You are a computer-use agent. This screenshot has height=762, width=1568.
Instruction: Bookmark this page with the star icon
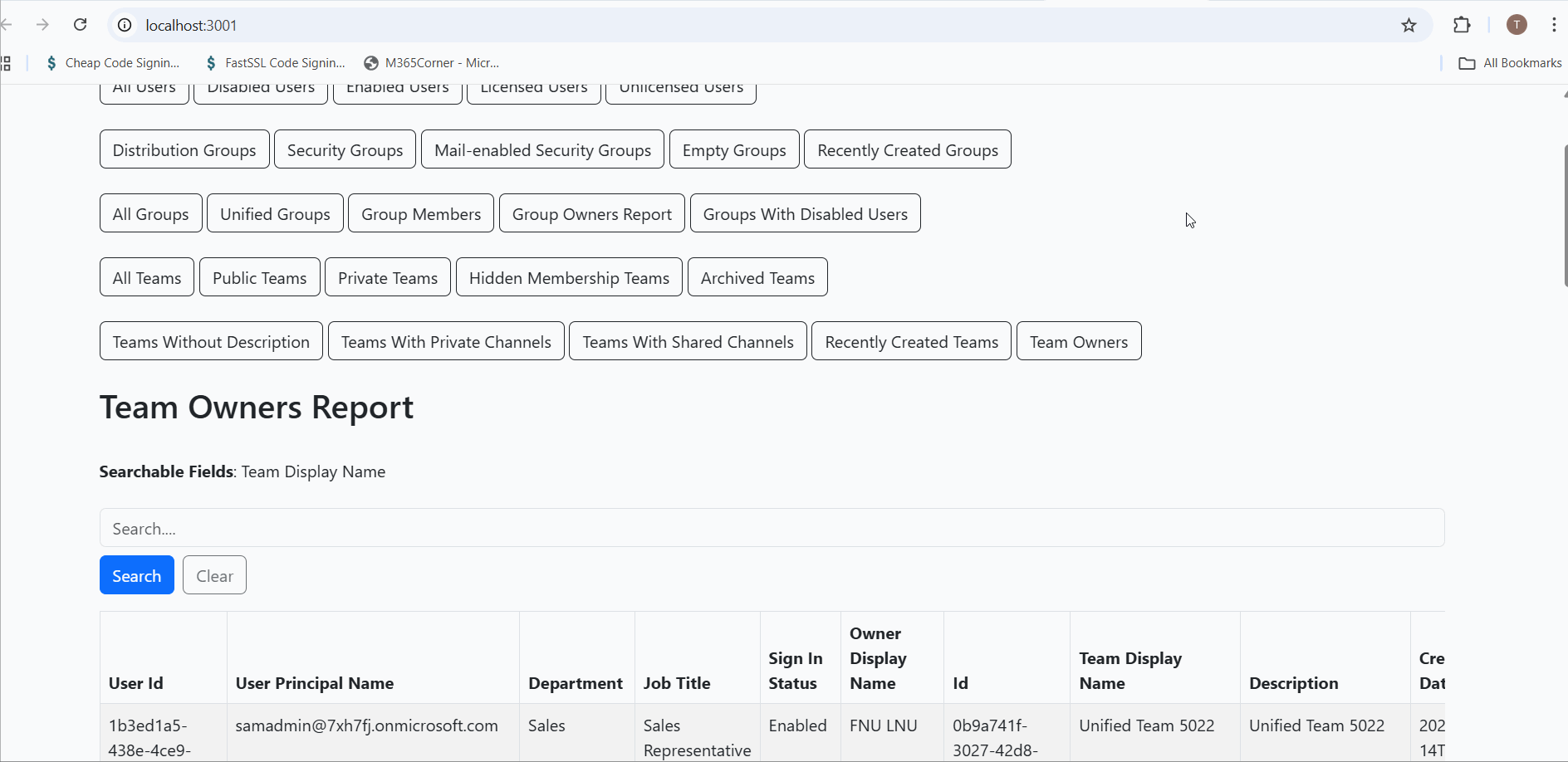click(x=1409, y=25)
